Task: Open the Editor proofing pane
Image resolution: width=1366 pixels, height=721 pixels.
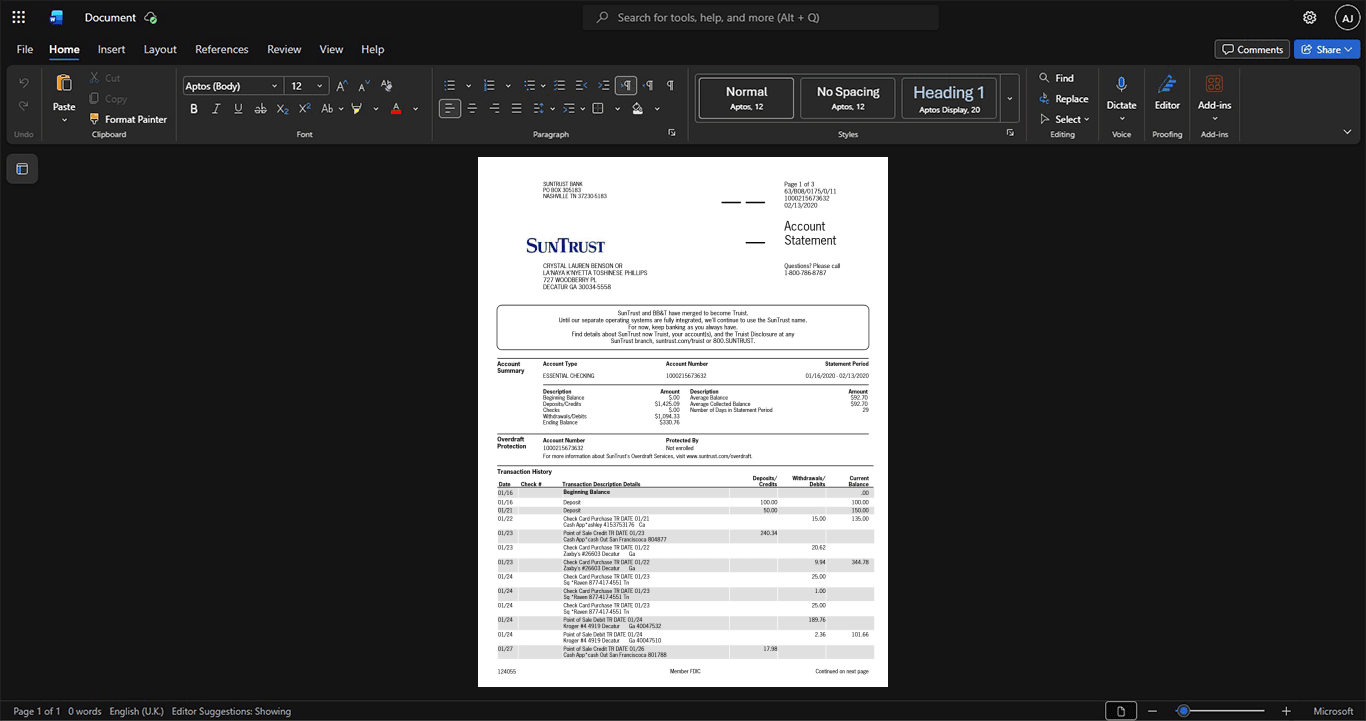Action: [1167, 92]
